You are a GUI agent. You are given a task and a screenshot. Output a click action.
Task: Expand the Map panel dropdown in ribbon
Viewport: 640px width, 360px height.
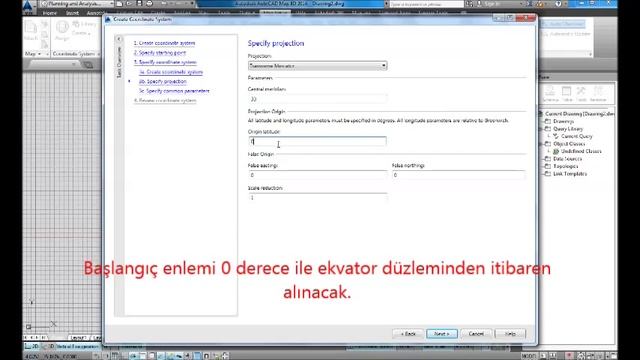tap(33, 54)
